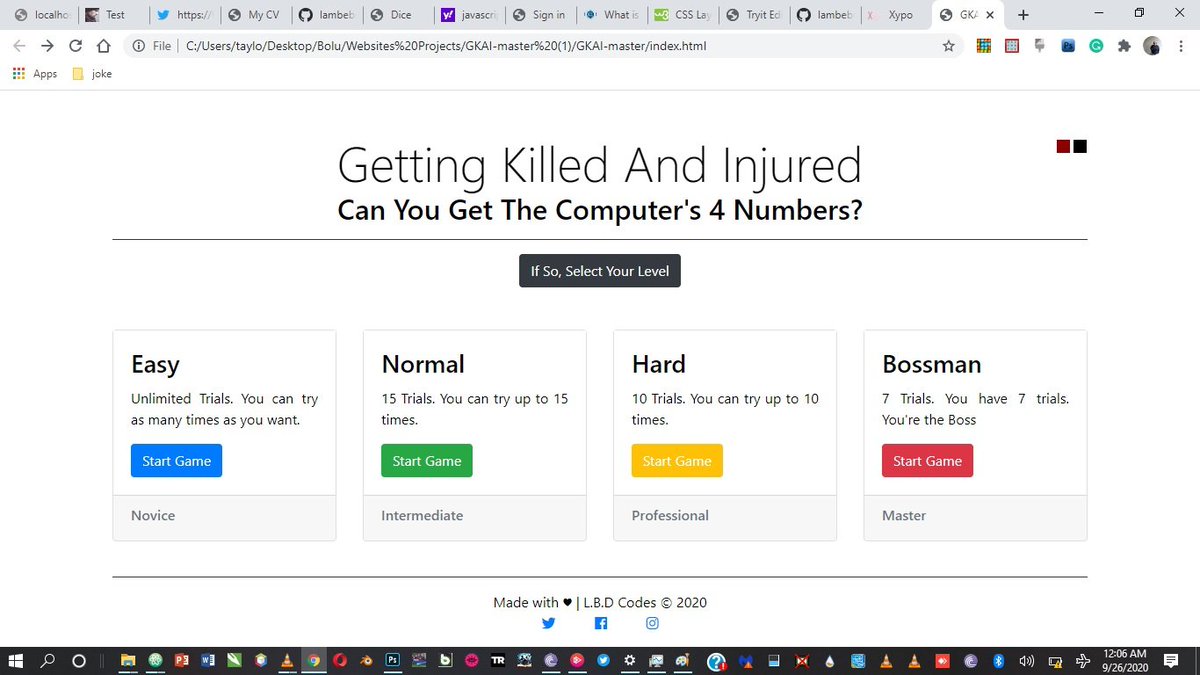Reload the page with the refresh icon

(75, 46)
